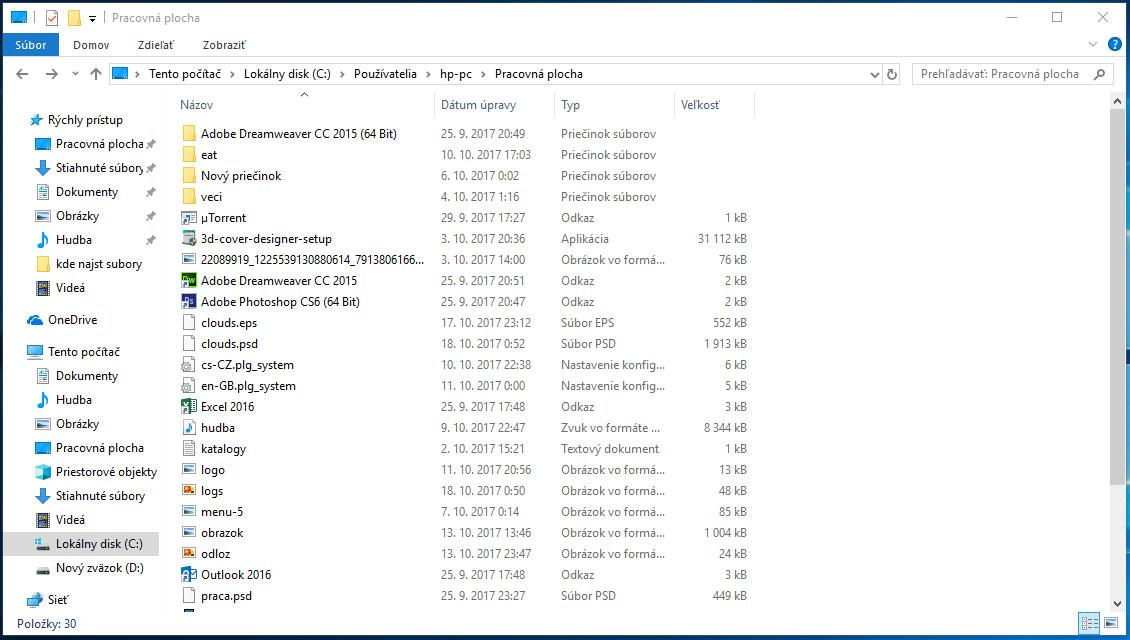The width and height of the screenshot is (1130, 640).
Task: Sort by Dátum úpravy column header
Action: pos(494,105)
